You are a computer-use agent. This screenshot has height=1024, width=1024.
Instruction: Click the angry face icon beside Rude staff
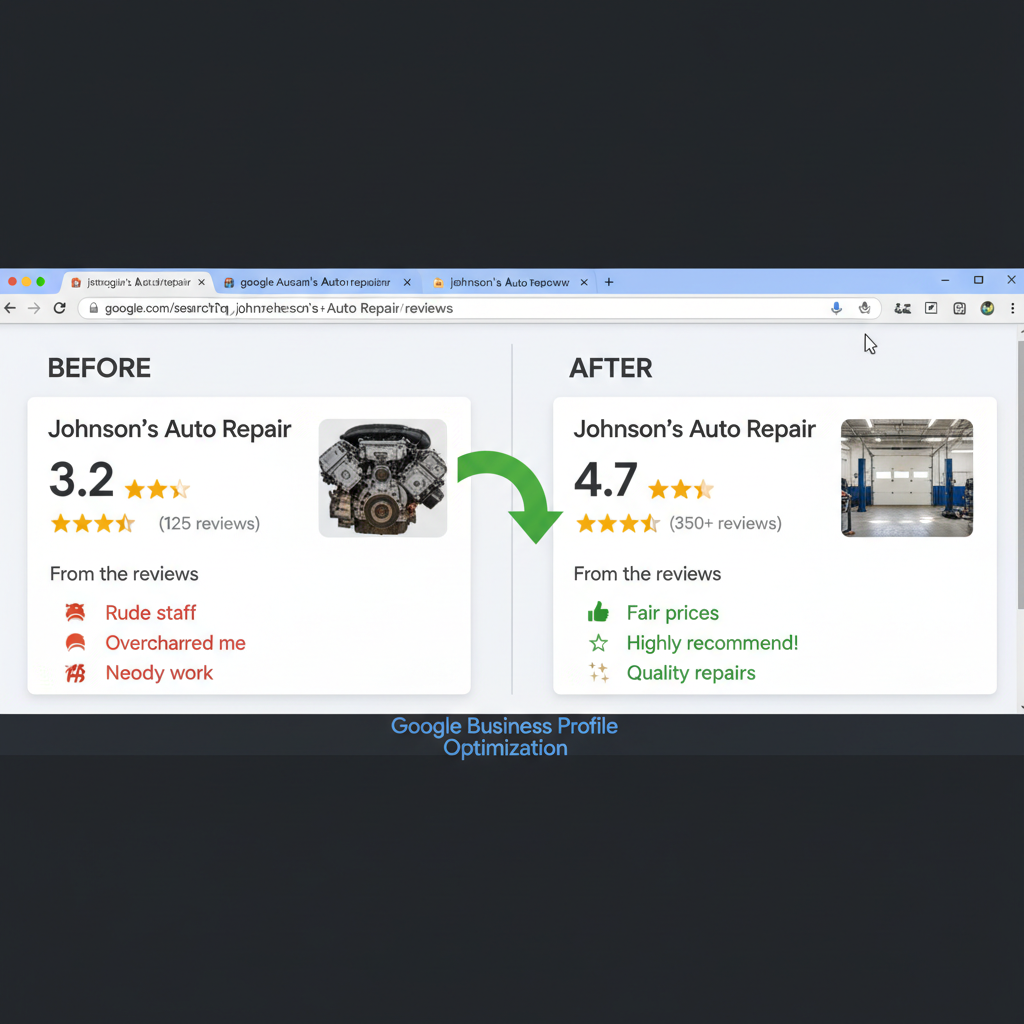point(75,613)
